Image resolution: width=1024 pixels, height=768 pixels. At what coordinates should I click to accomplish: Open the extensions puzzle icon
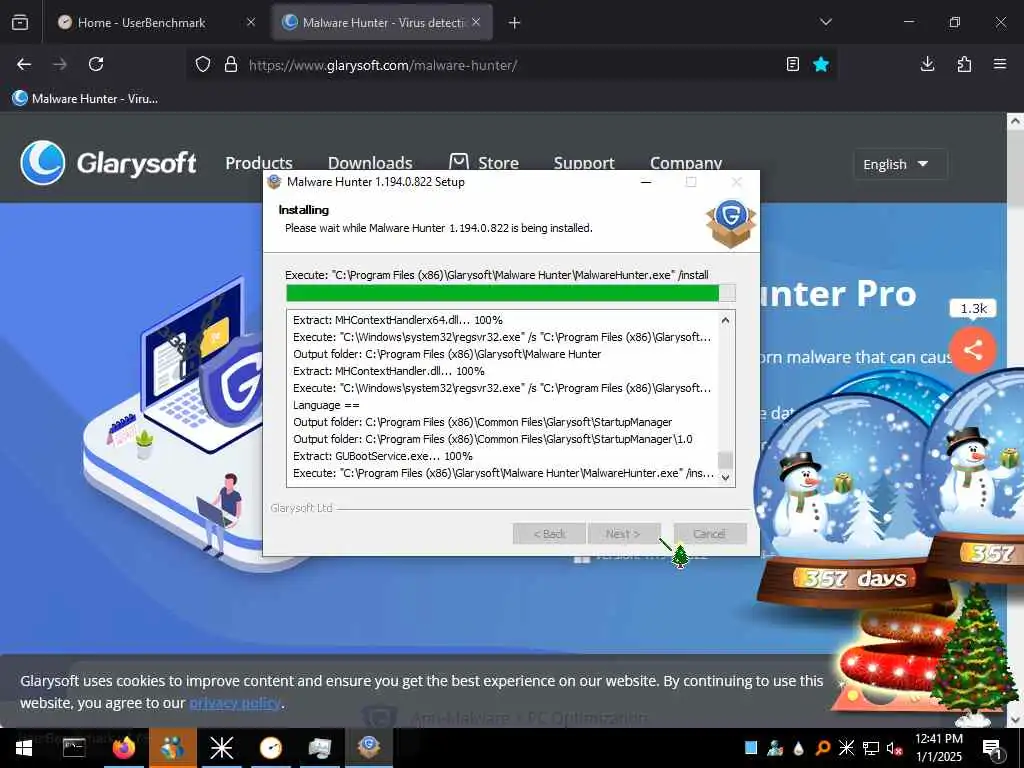964,64
